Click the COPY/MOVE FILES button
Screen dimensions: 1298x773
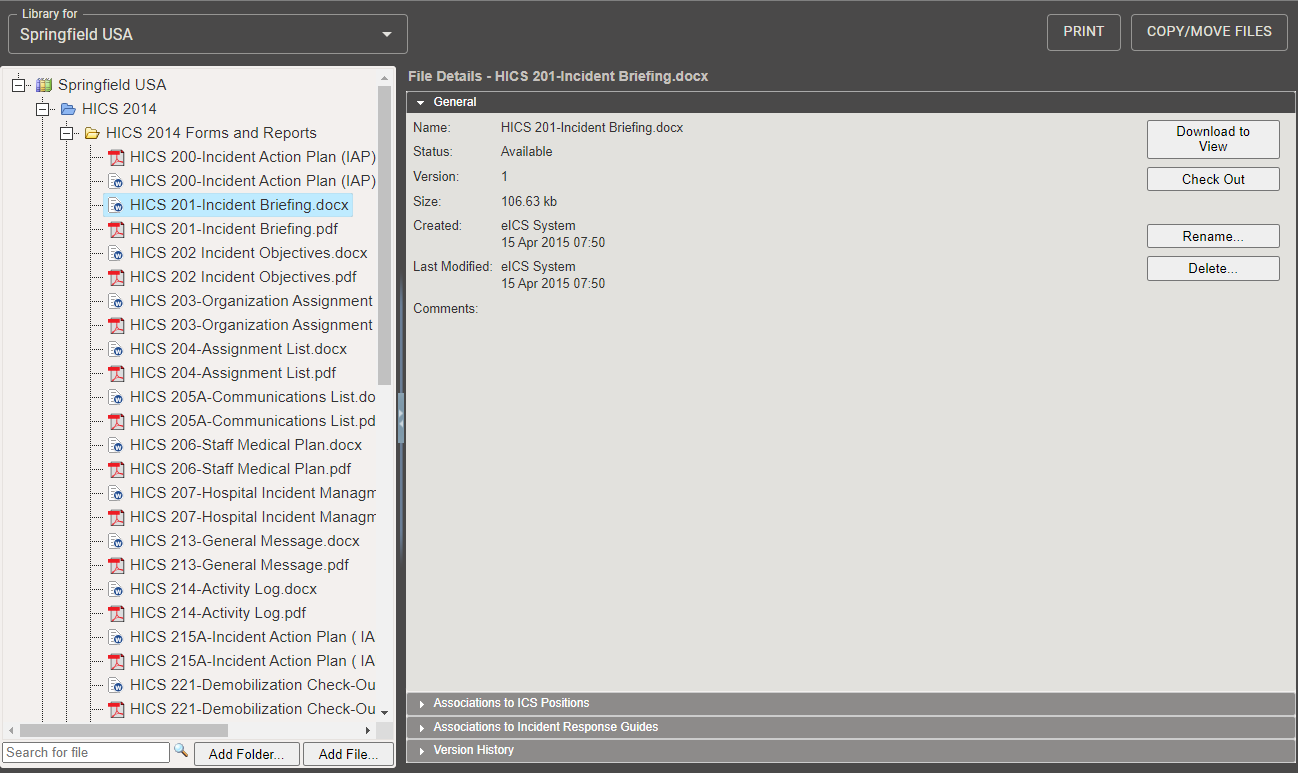1208,32
